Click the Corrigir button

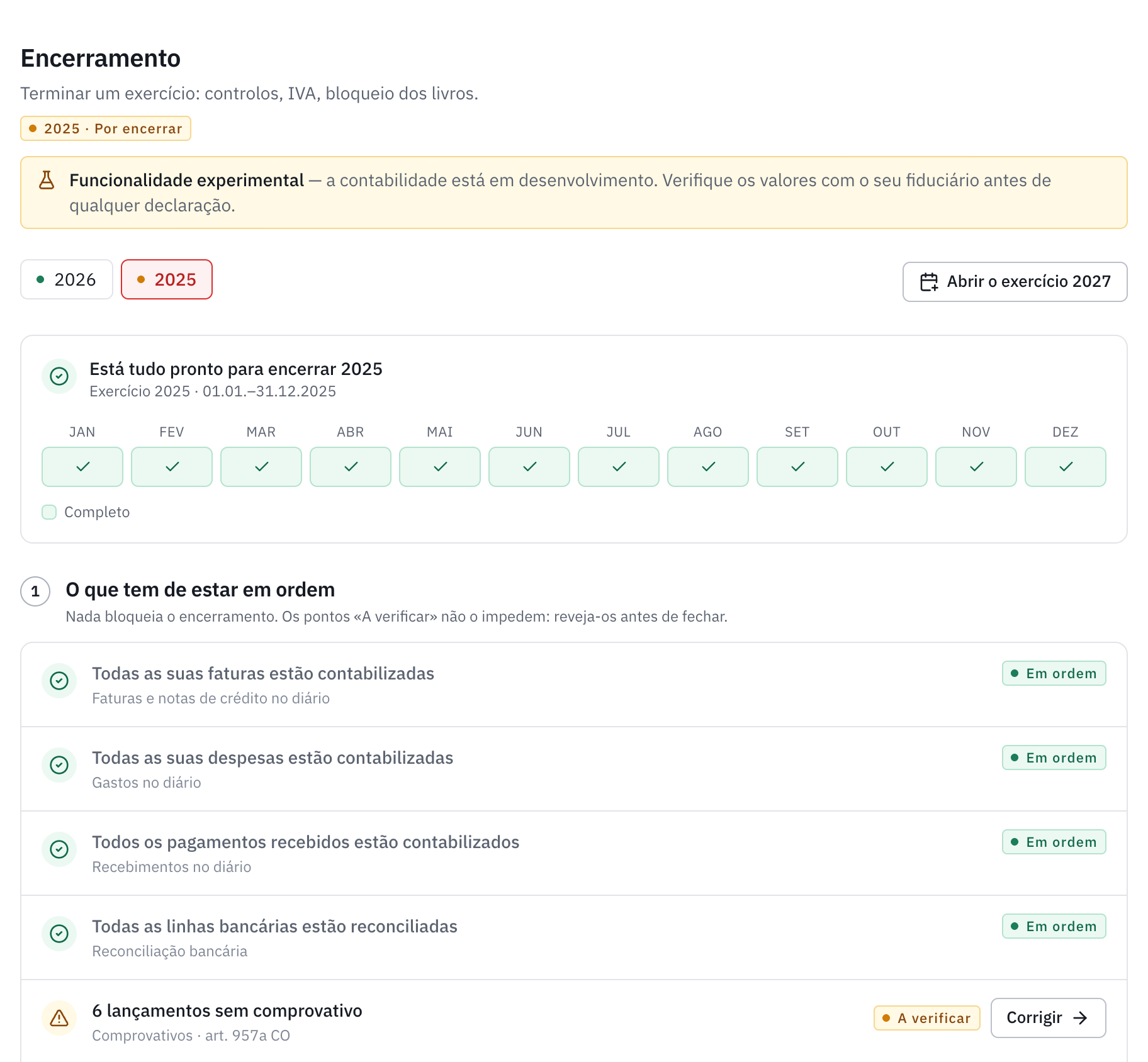1048,1018
